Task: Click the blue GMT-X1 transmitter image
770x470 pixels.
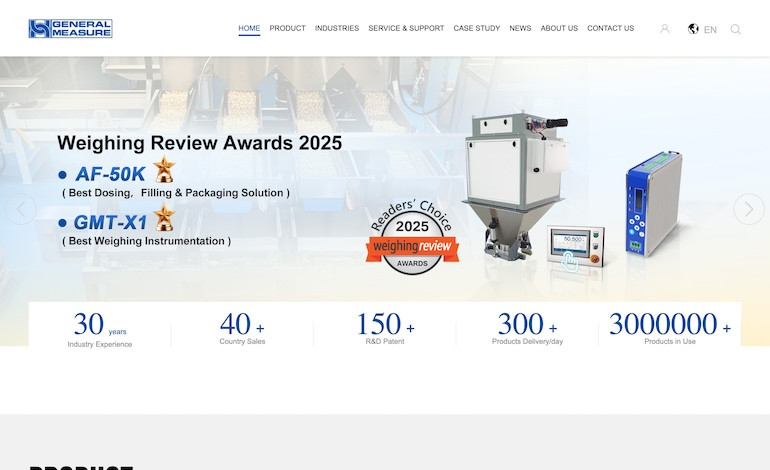Action: (654, 204)
